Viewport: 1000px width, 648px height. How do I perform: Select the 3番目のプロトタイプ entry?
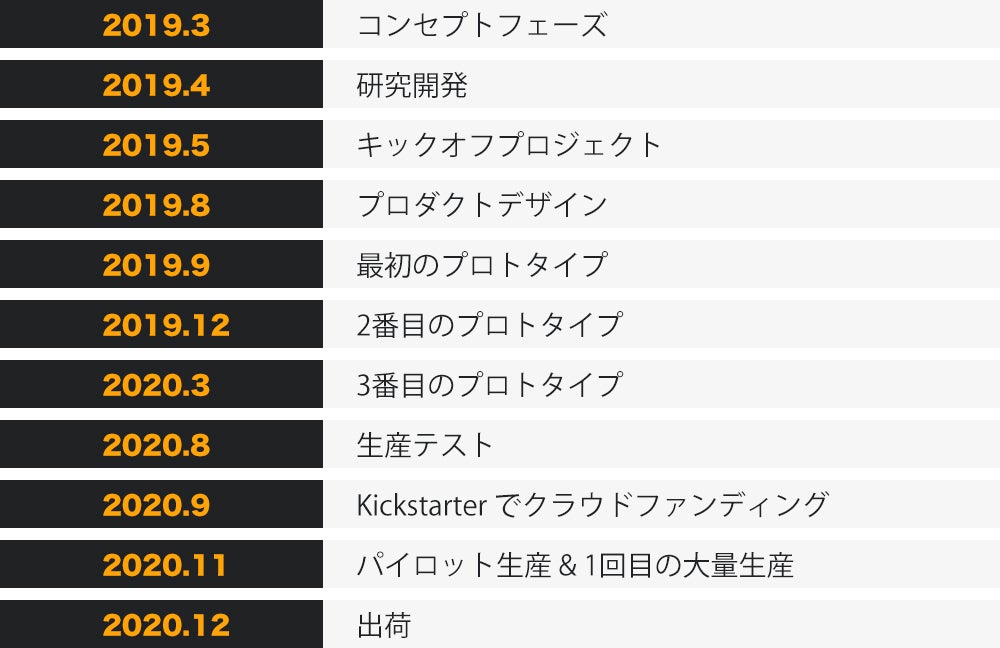489,385
